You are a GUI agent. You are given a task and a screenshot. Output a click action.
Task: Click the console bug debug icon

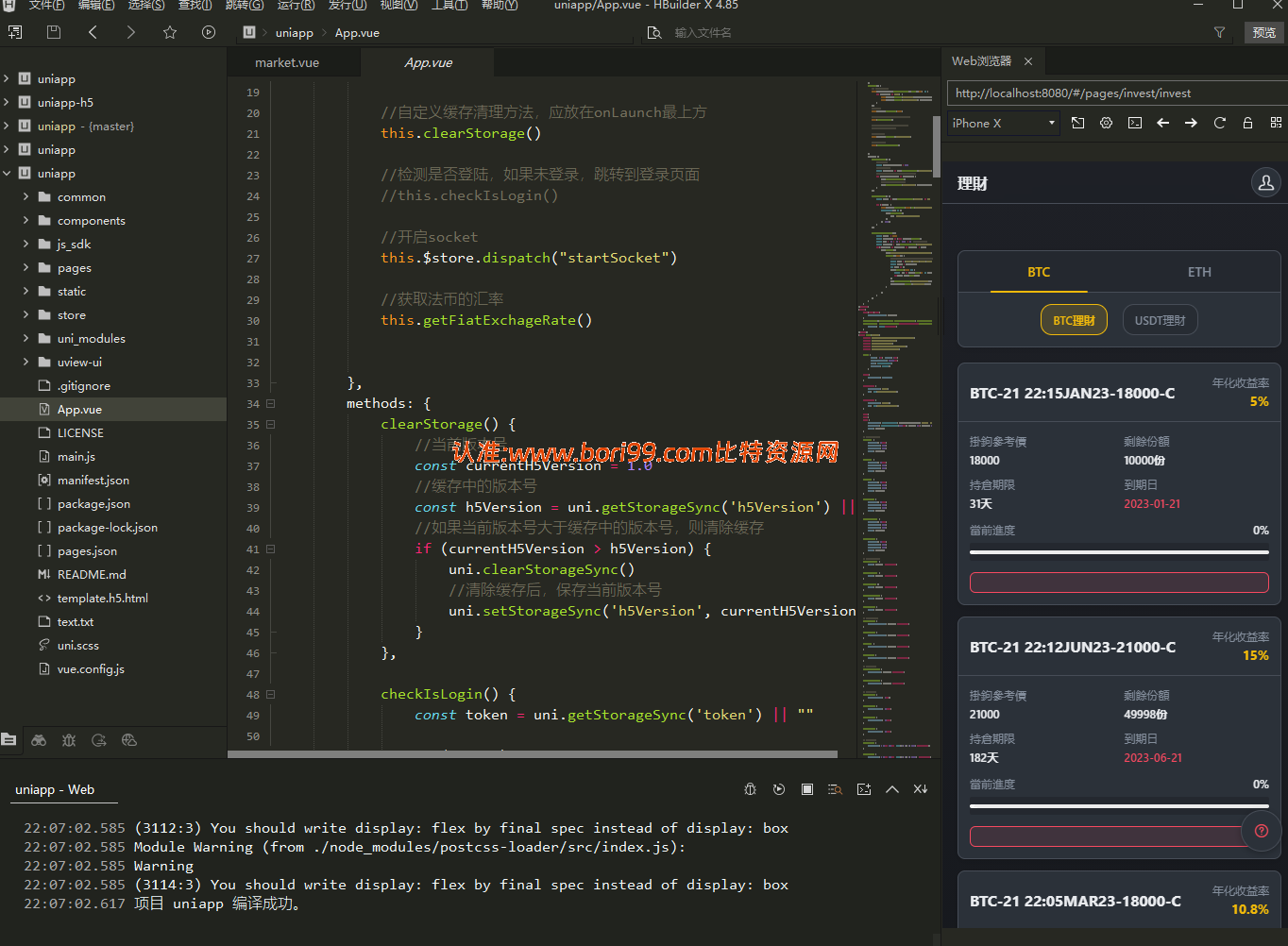(751, 789)
